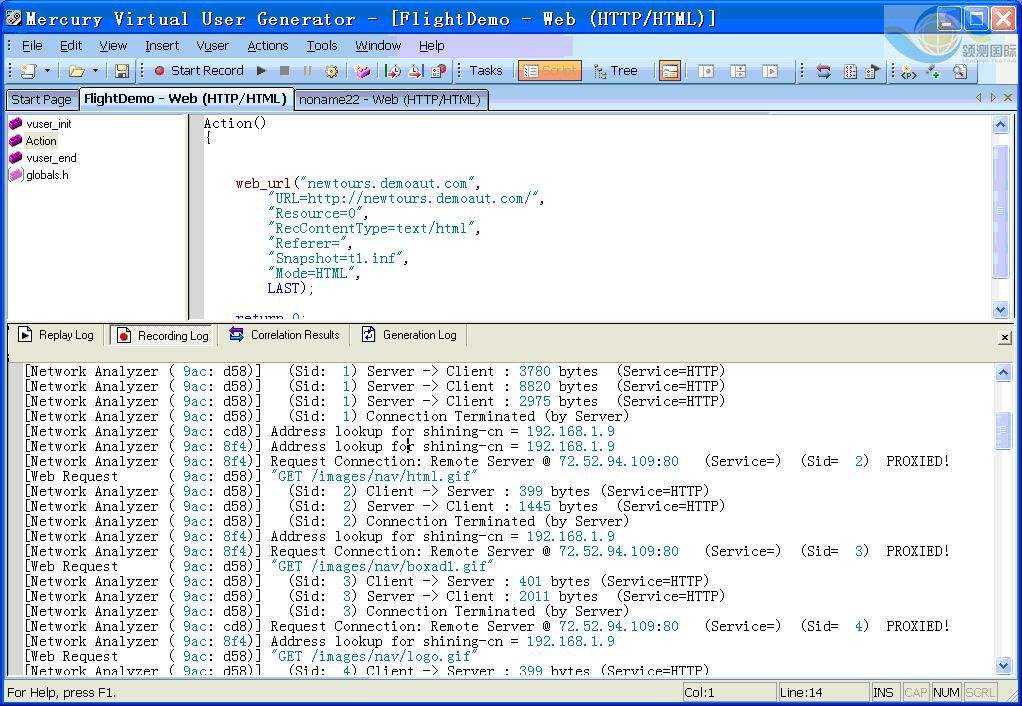Screen dimensions: 1022x706
Task: Open the Insert menu
Action: click(162, 46)
